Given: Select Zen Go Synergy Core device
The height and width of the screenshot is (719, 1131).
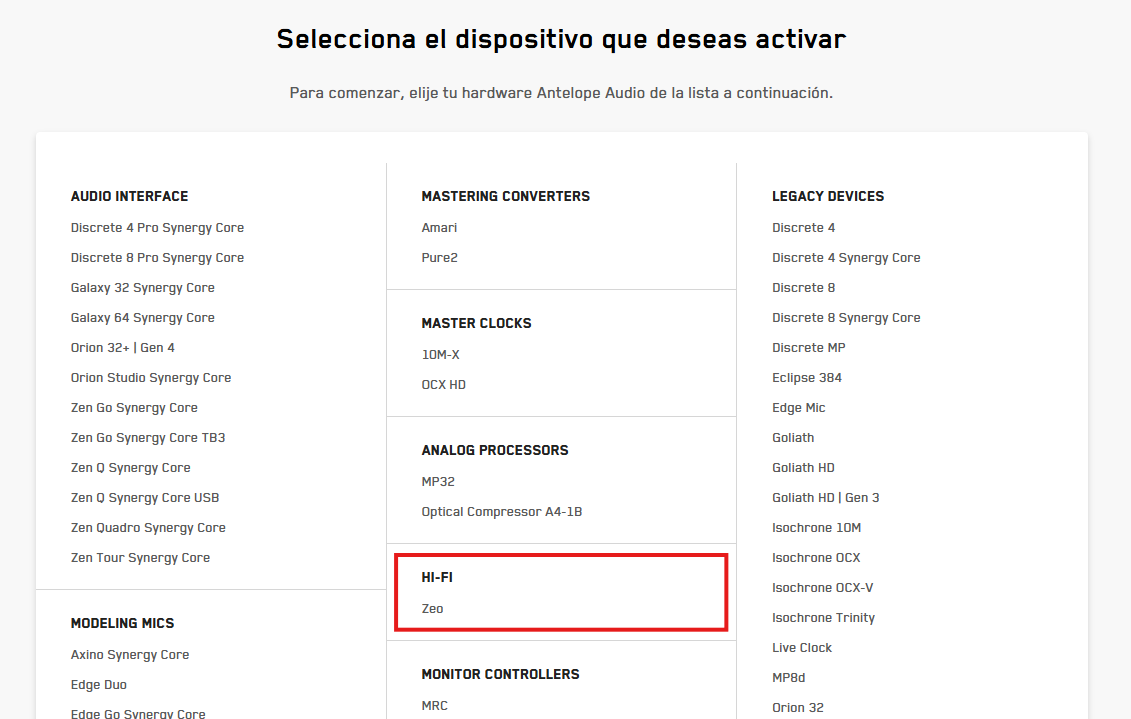Looking at the screenshot, I should pos(134,408).
